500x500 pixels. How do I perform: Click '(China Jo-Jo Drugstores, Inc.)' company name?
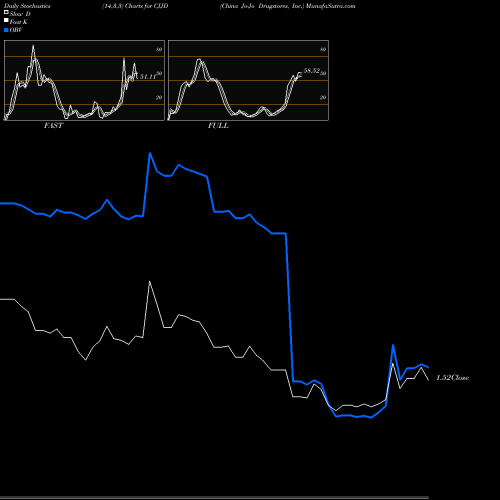(x=262, y=6)
